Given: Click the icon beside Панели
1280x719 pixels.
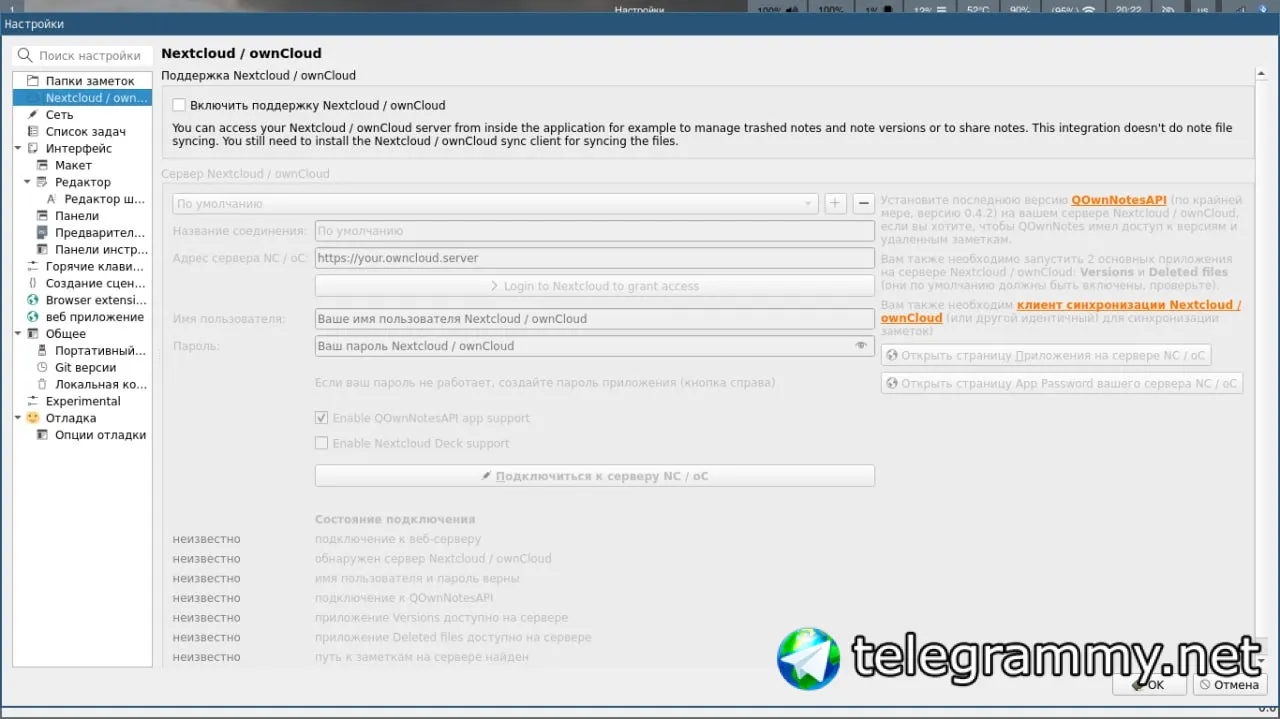Looking at the screenshot, I should click(43, 216).
